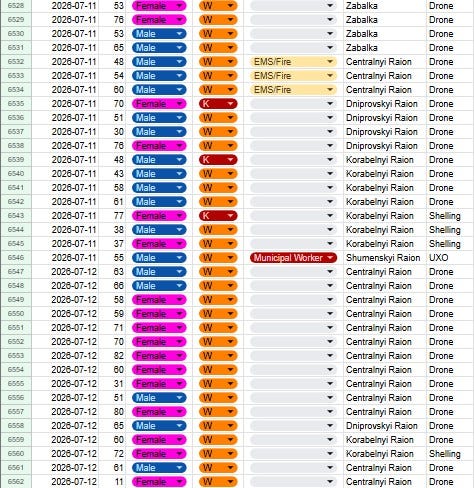Click the UXO cell in row 6546
Viewport: 474px width, 488px height.
[450, 258]
